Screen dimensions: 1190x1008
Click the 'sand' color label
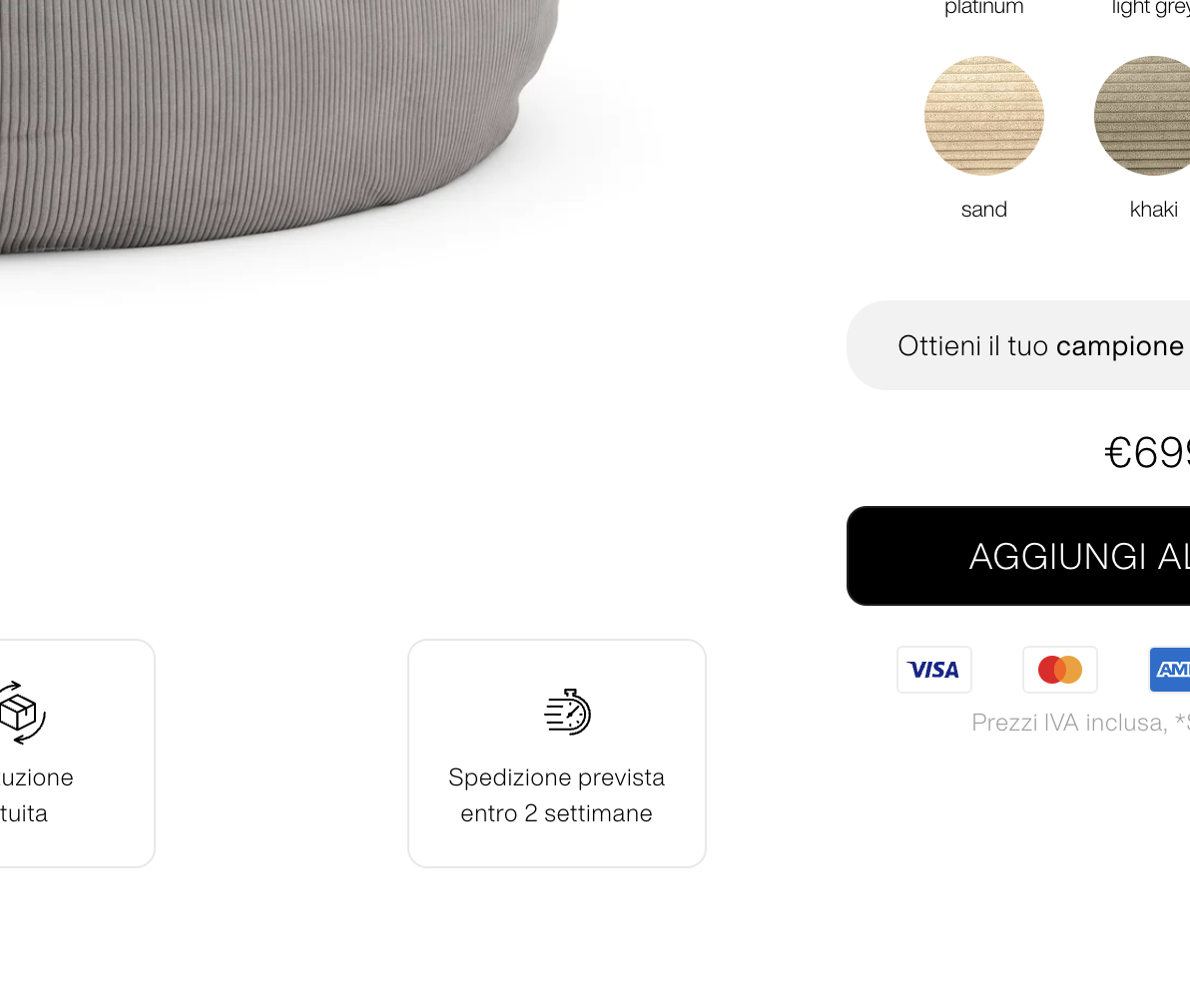click(983, 210)
